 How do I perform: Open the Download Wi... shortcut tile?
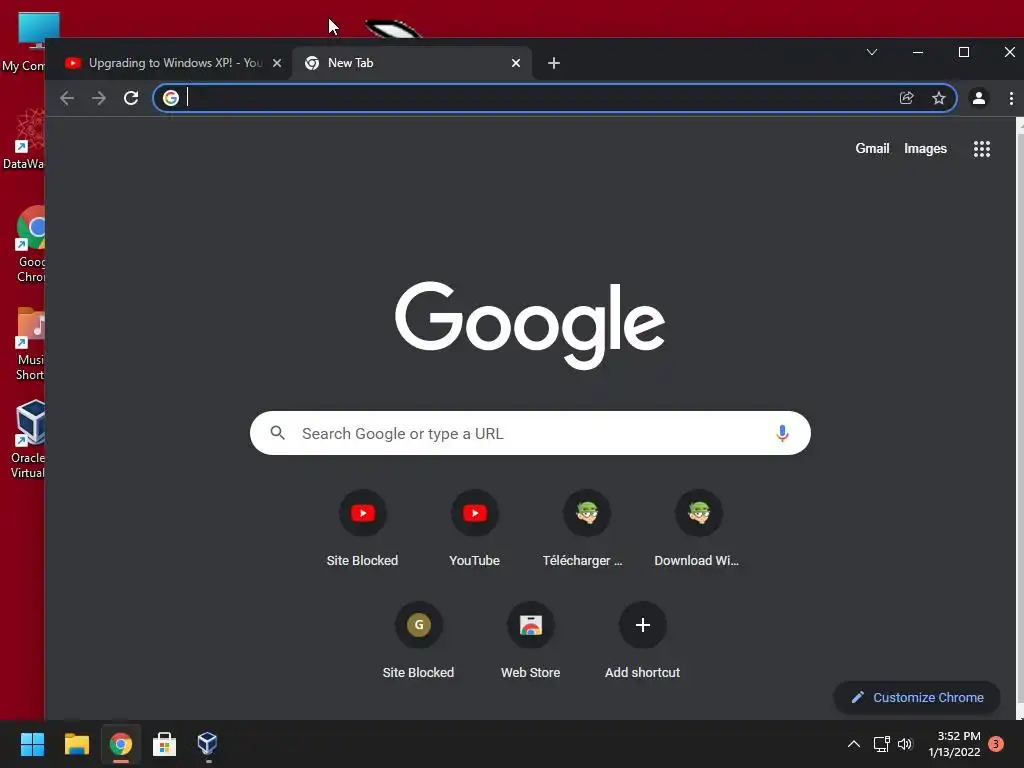(698, 529)
